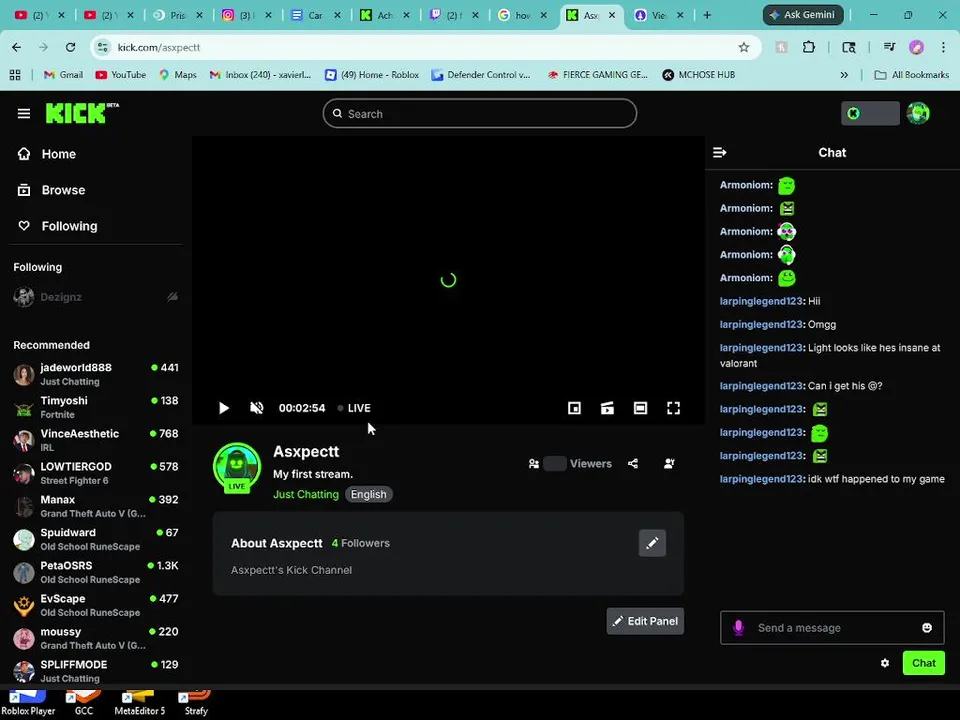The height and width of the screenshot is (720, 960).
Task: Open the Chrome apps grid icon
Action: (15, 75)
